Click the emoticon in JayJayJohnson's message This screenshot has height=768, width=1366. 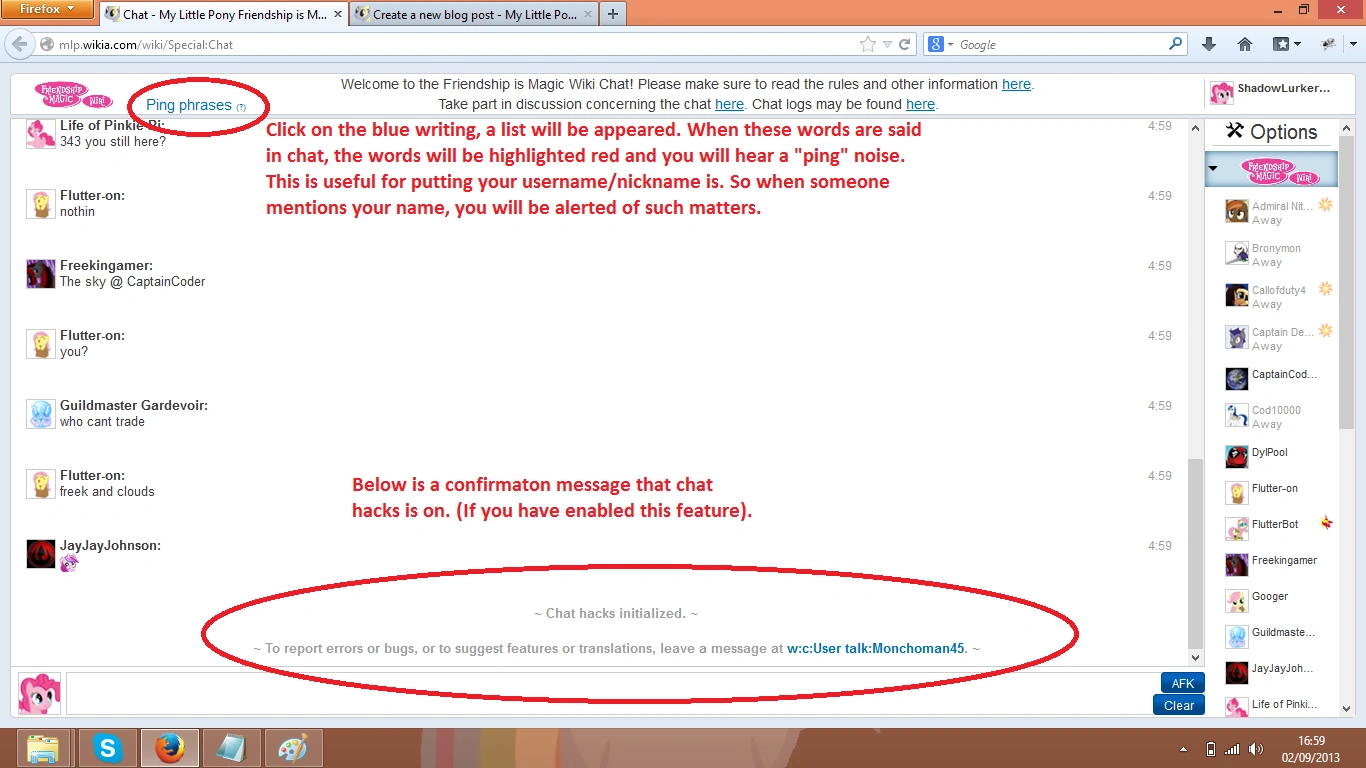pyautogui.click(x=69, y=563)
